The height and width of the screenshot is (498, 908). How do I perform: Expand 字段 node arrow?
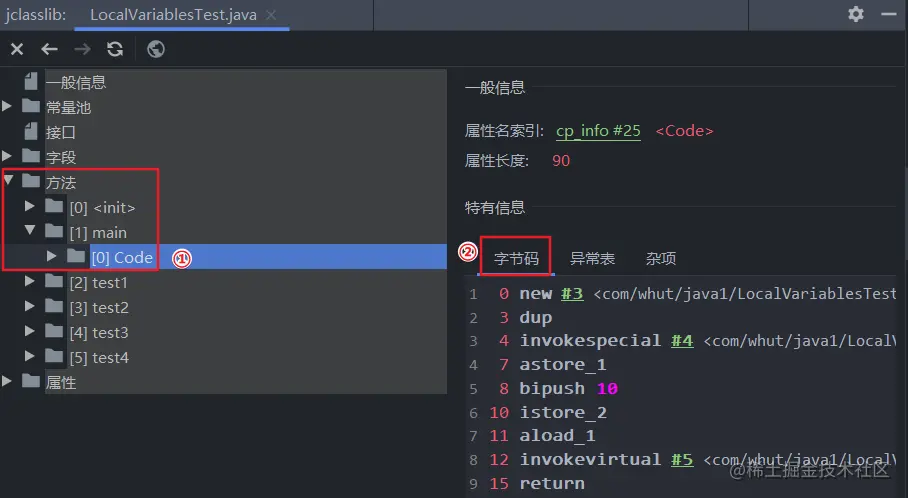point(7,156)
